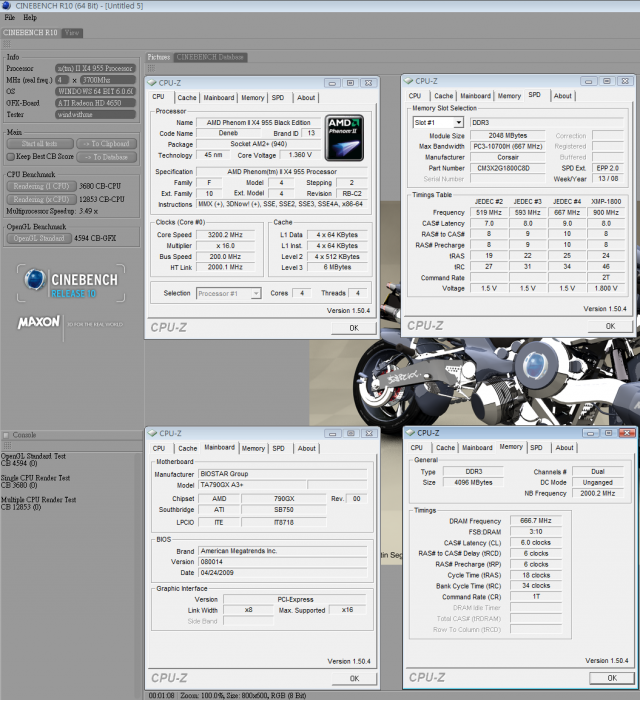Image resolution: width=640 pixels, height=701 pixels.
Task: Close the bottom-right Memory CPU-Z window
Action: [627, 433]
